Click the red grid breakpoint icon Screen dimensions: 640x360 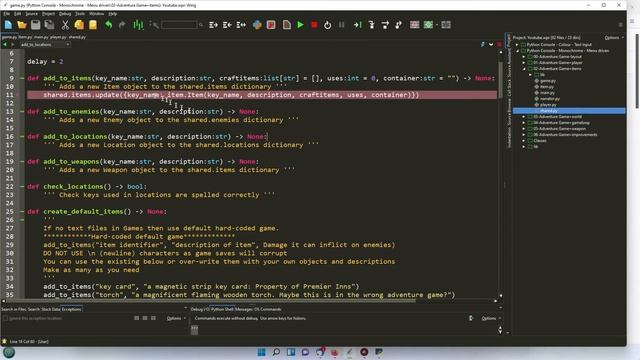[x=415, y=25]
